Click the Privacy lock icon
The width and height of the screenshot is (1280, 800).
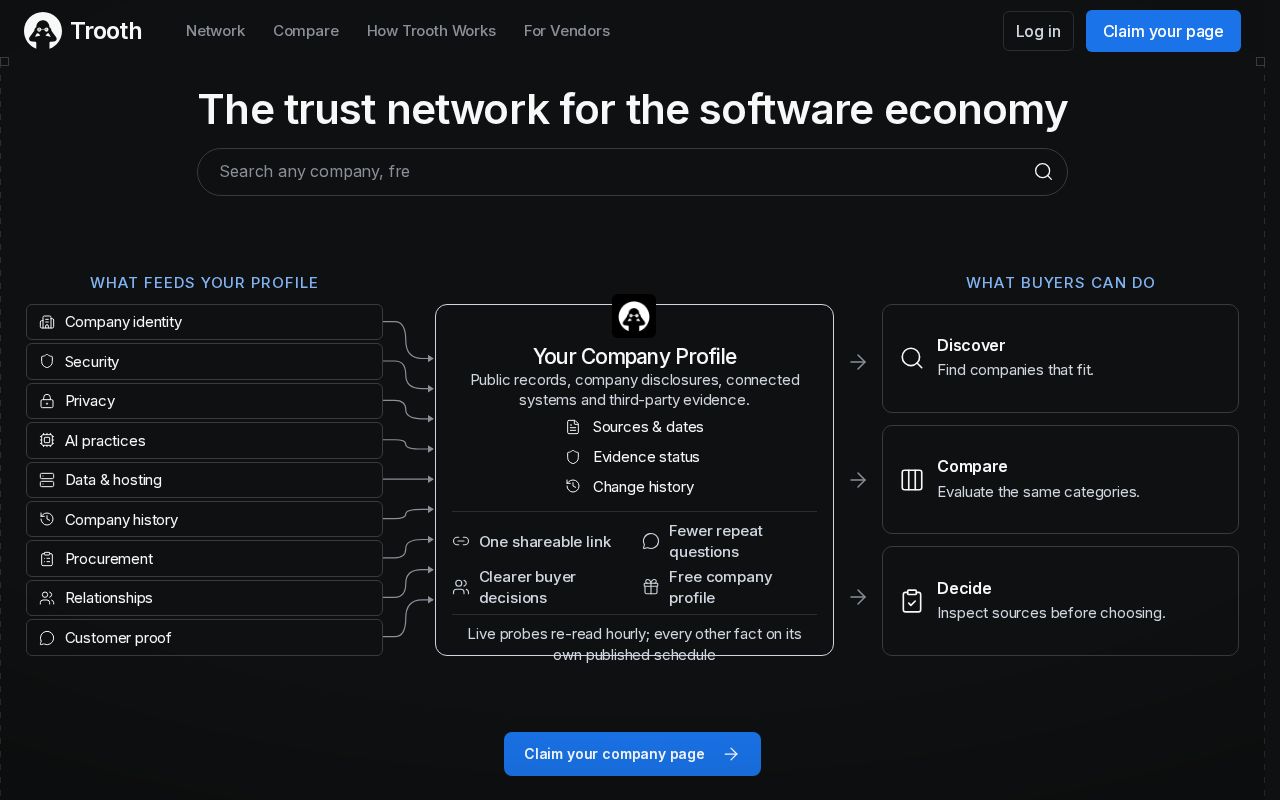(x=47, y=401)
